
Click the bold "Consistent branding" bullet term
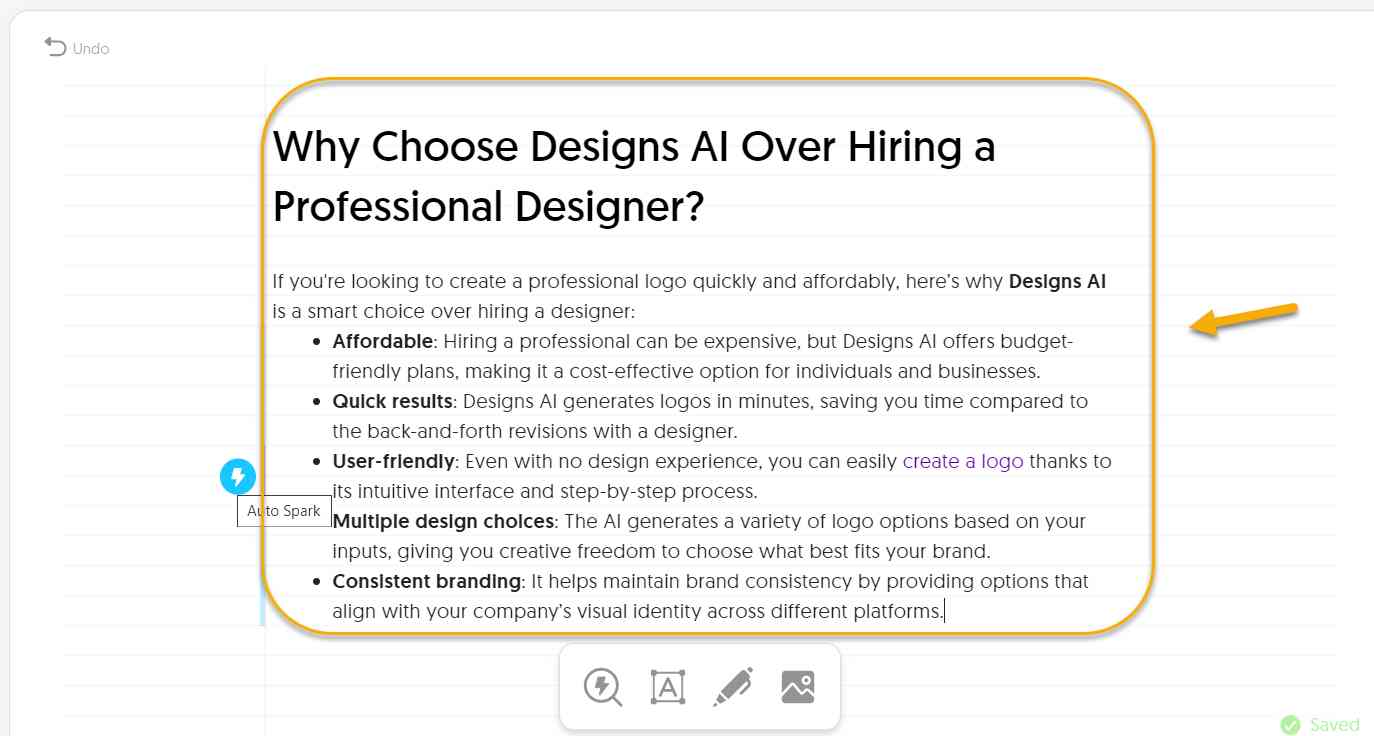[427, 581]
